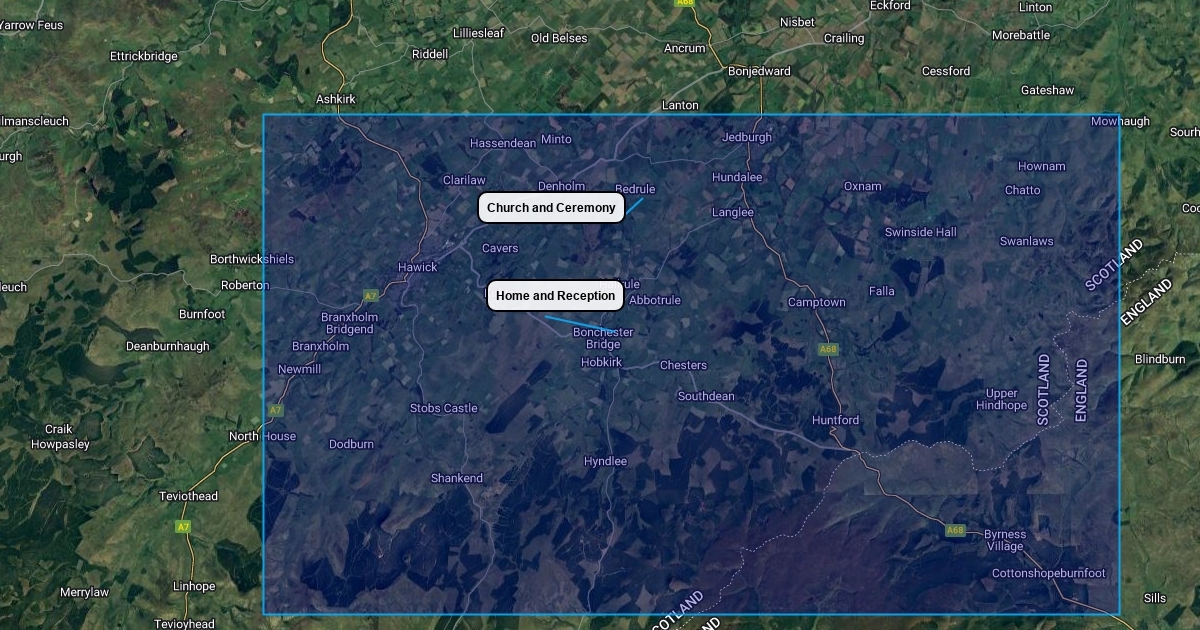Select the Stobs Castle label
This screenshot has width=1200, height=630.
point(444,408)
